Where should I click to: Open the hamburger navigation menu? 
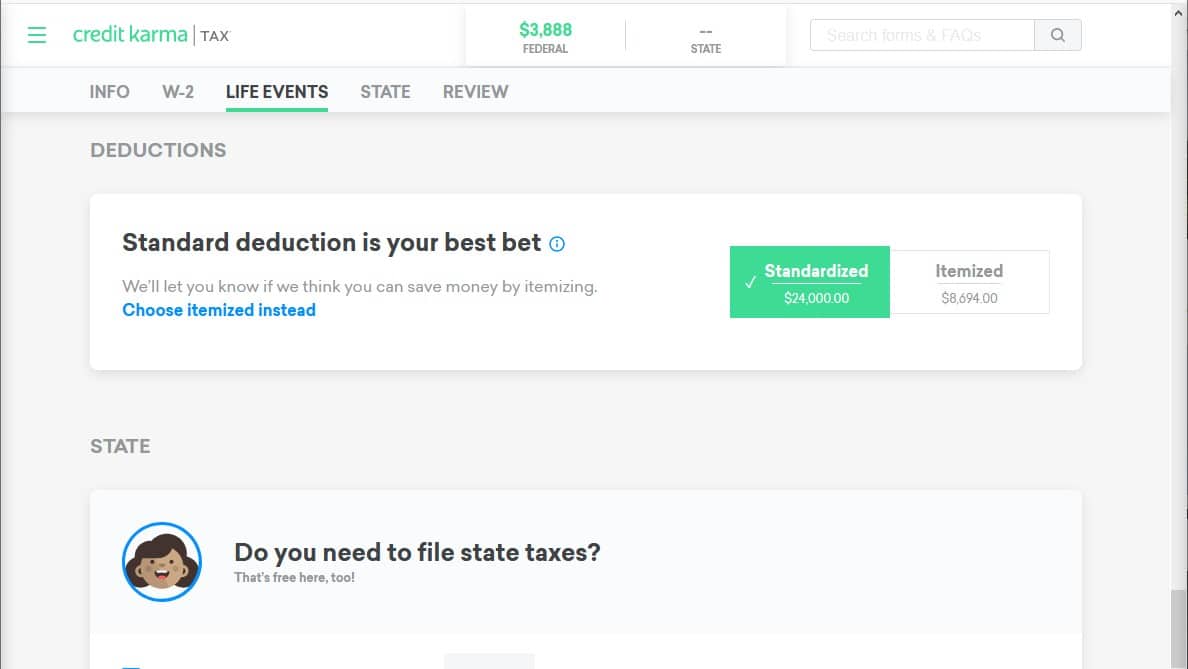pyautogui.click(x=36, y=35)
